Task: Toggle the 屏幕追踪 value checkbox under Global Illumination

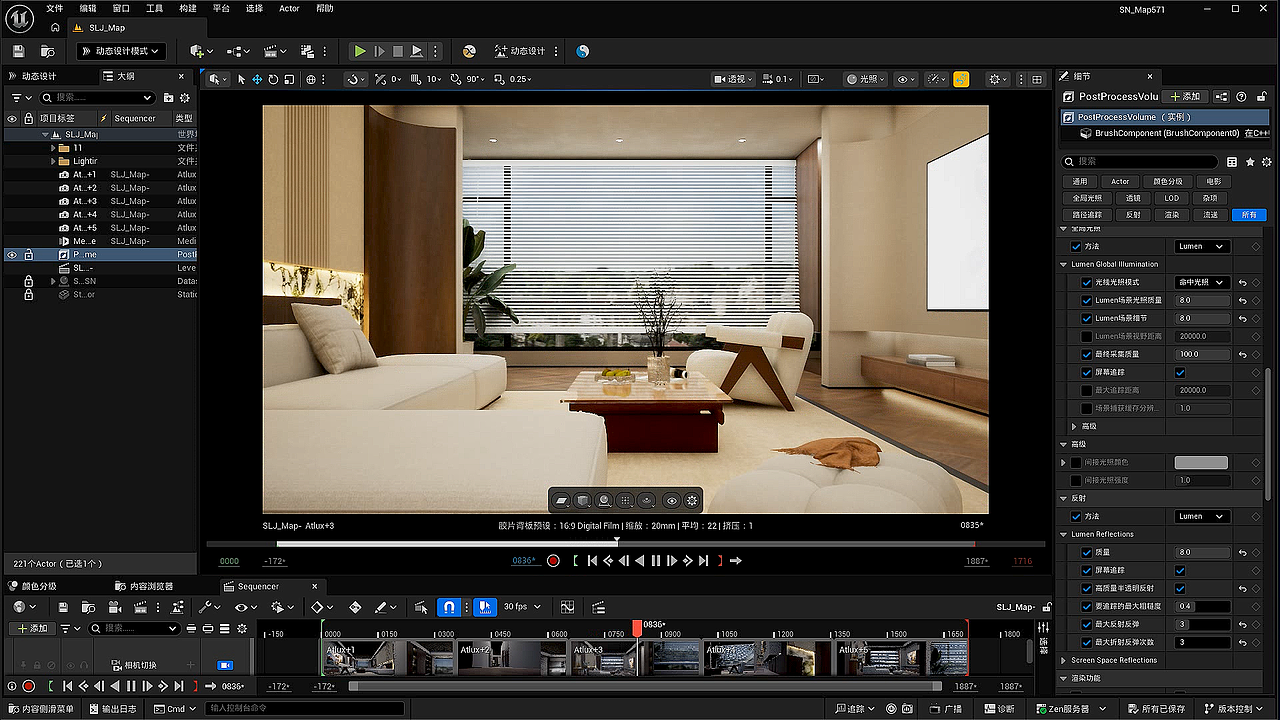Action: tap(1180, 372)
